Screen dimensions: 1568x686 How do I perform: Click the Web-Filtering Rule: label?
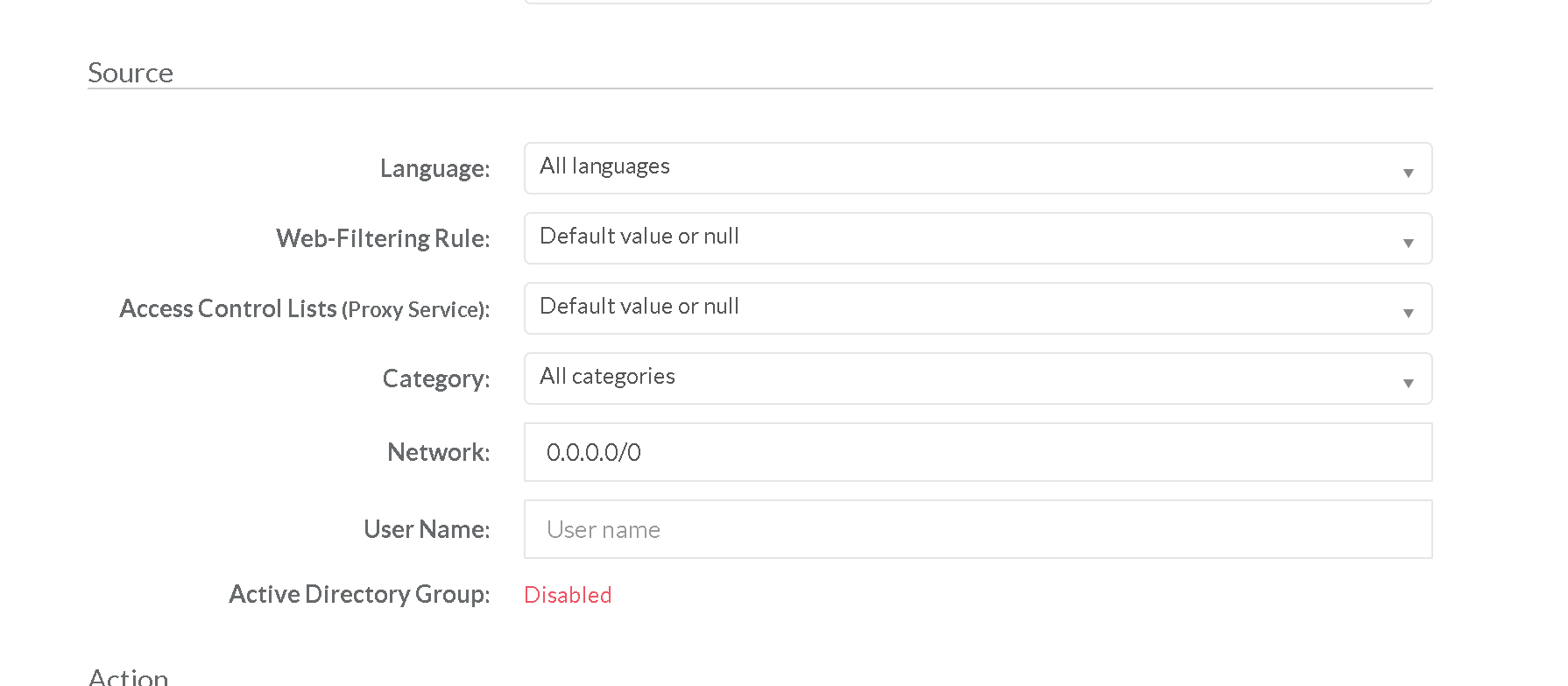(x=383, y=238)
